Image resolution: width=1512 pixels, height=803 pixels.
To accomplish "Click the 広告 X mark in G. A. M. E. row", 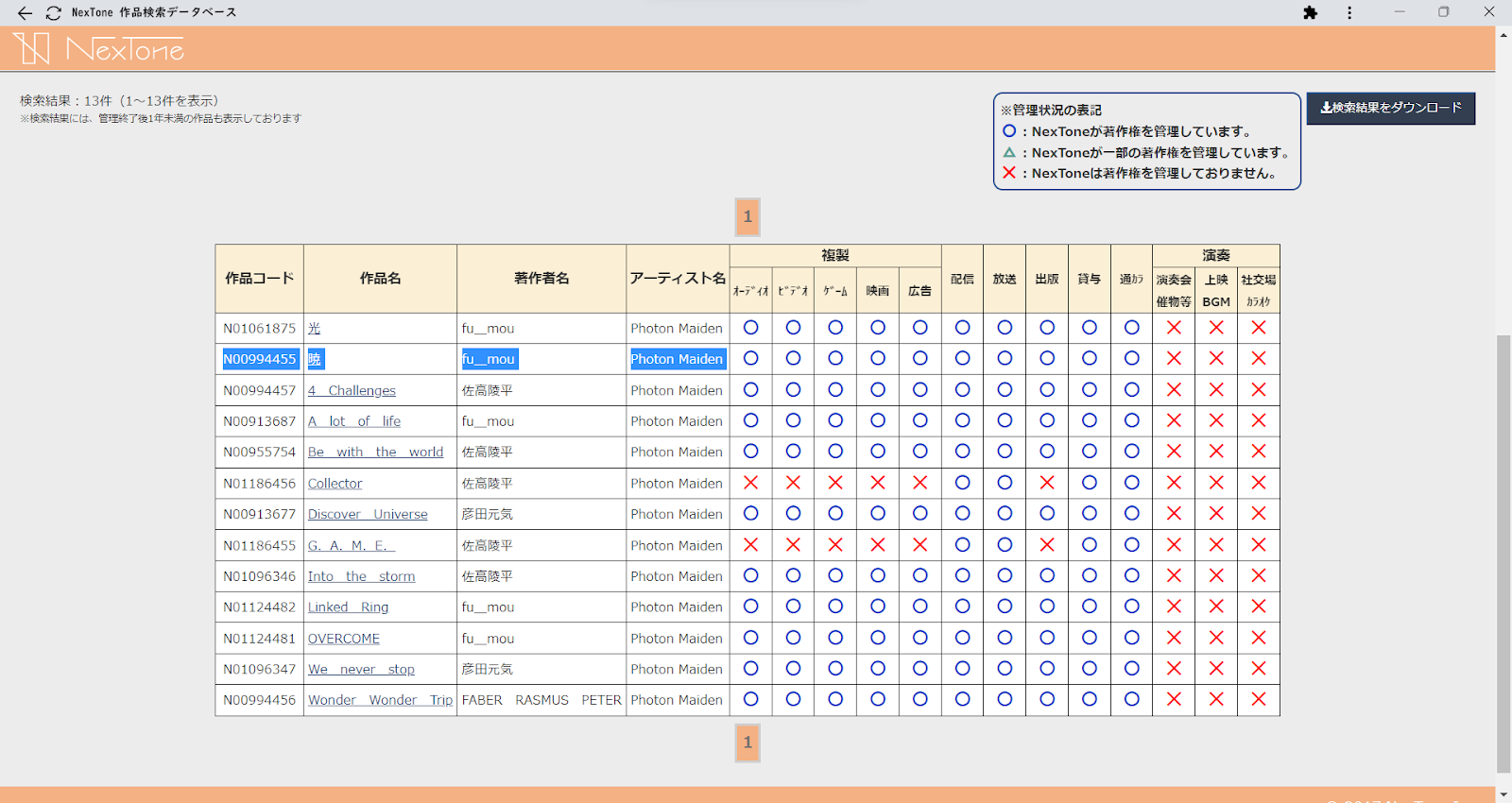I will [x=919, y=545].
